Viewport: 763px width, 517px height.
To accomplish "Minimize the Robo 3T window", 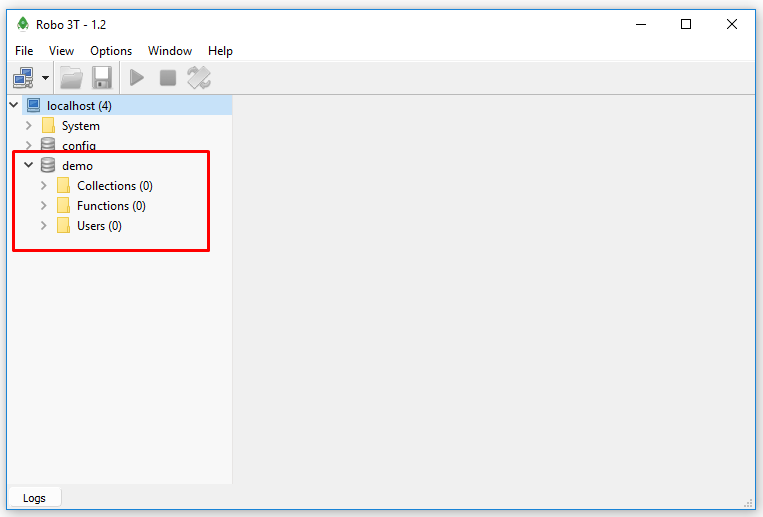I will [641, 24].
